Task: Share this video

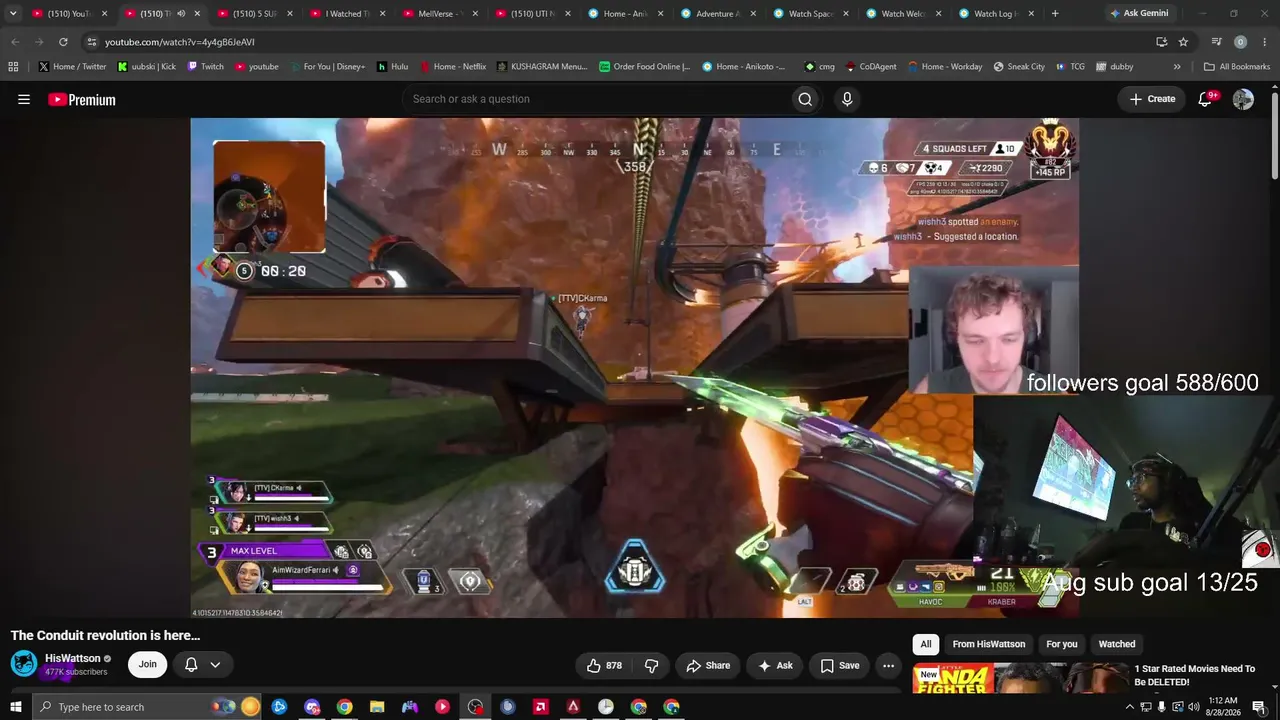Action: [708, 665]
